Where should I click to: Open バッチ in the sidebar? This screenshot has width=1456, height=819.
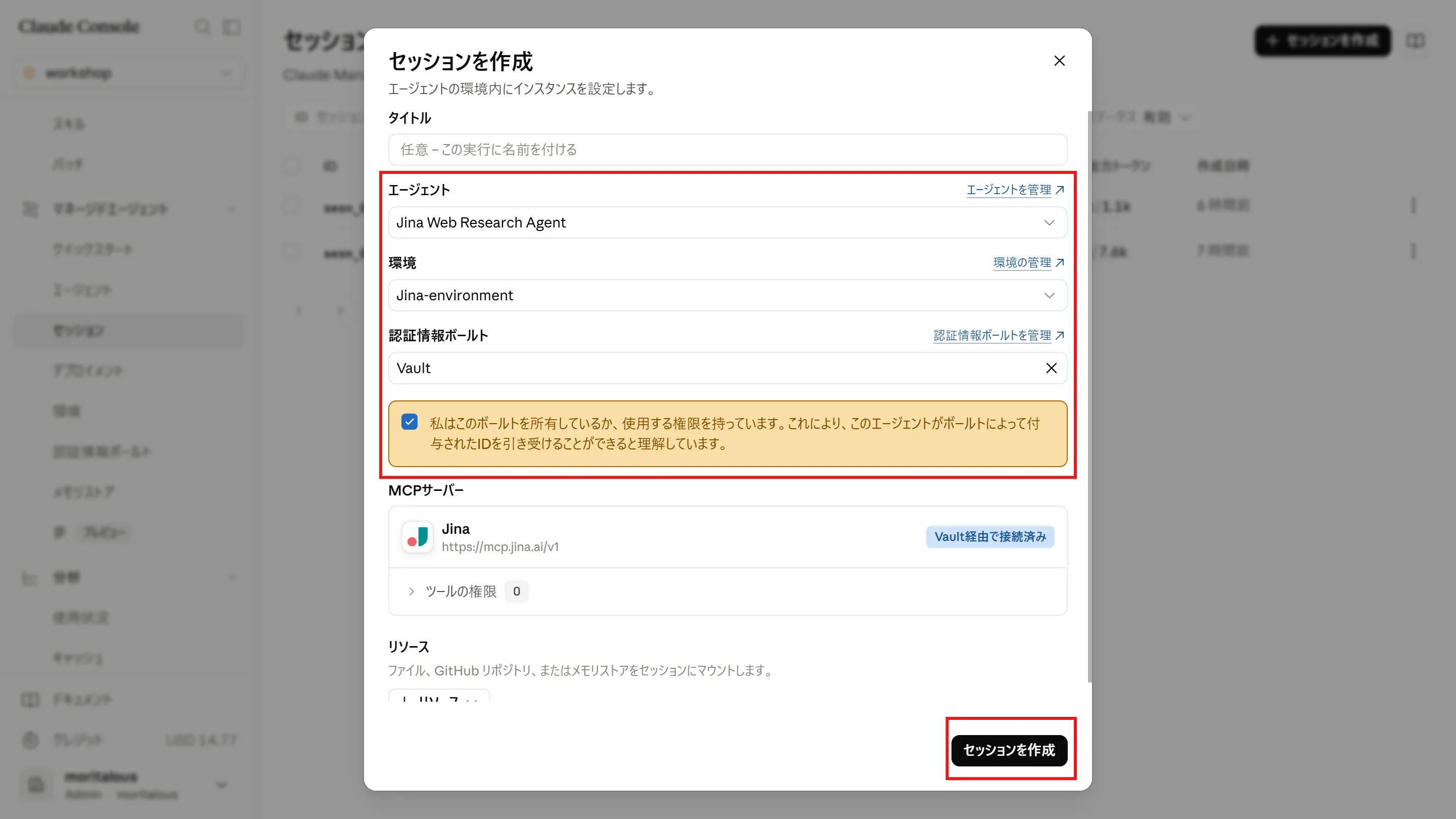(x=68, y=164)
